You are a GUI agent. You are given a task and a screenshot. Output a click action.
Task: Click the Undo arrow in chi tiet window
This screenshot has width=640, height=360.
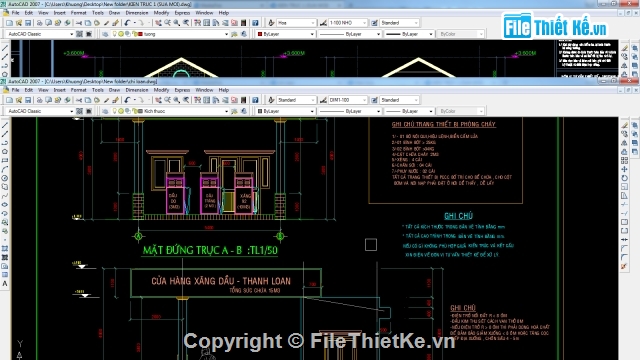[127, 100]
